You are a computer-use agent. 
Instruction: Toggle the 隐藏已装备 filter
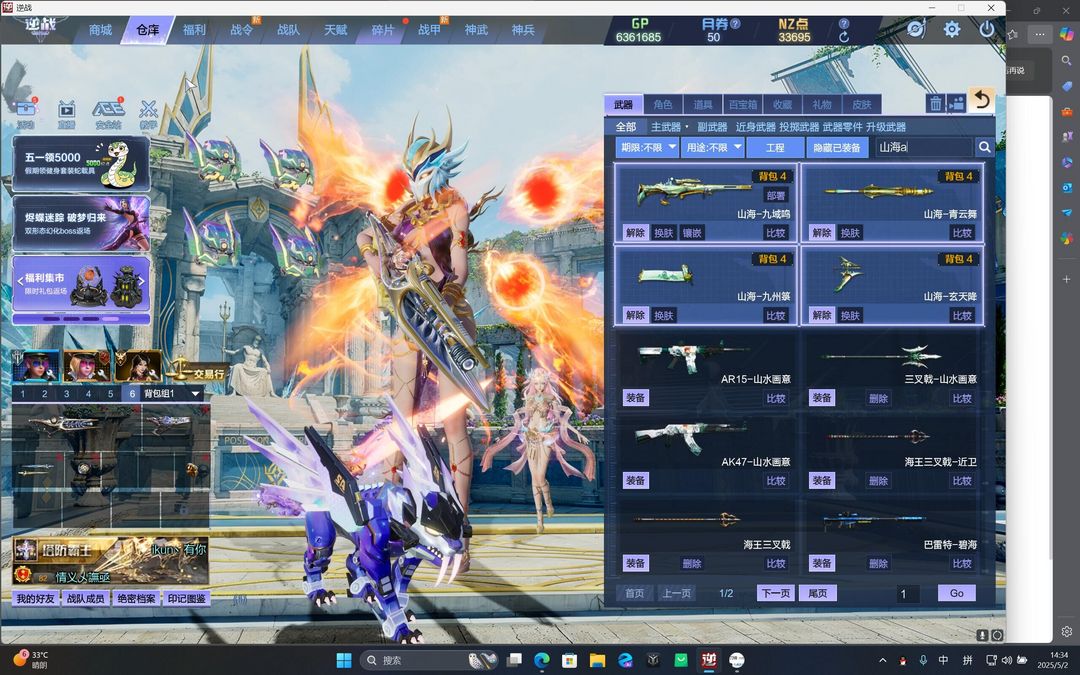(x=837, y=147)
